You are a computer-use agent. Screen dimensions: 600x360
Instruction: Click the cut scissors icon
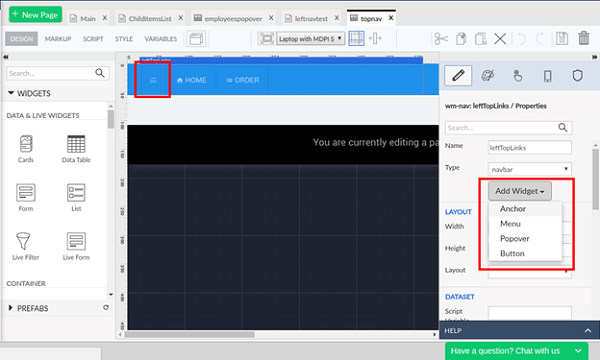click(x=441, y=39)
